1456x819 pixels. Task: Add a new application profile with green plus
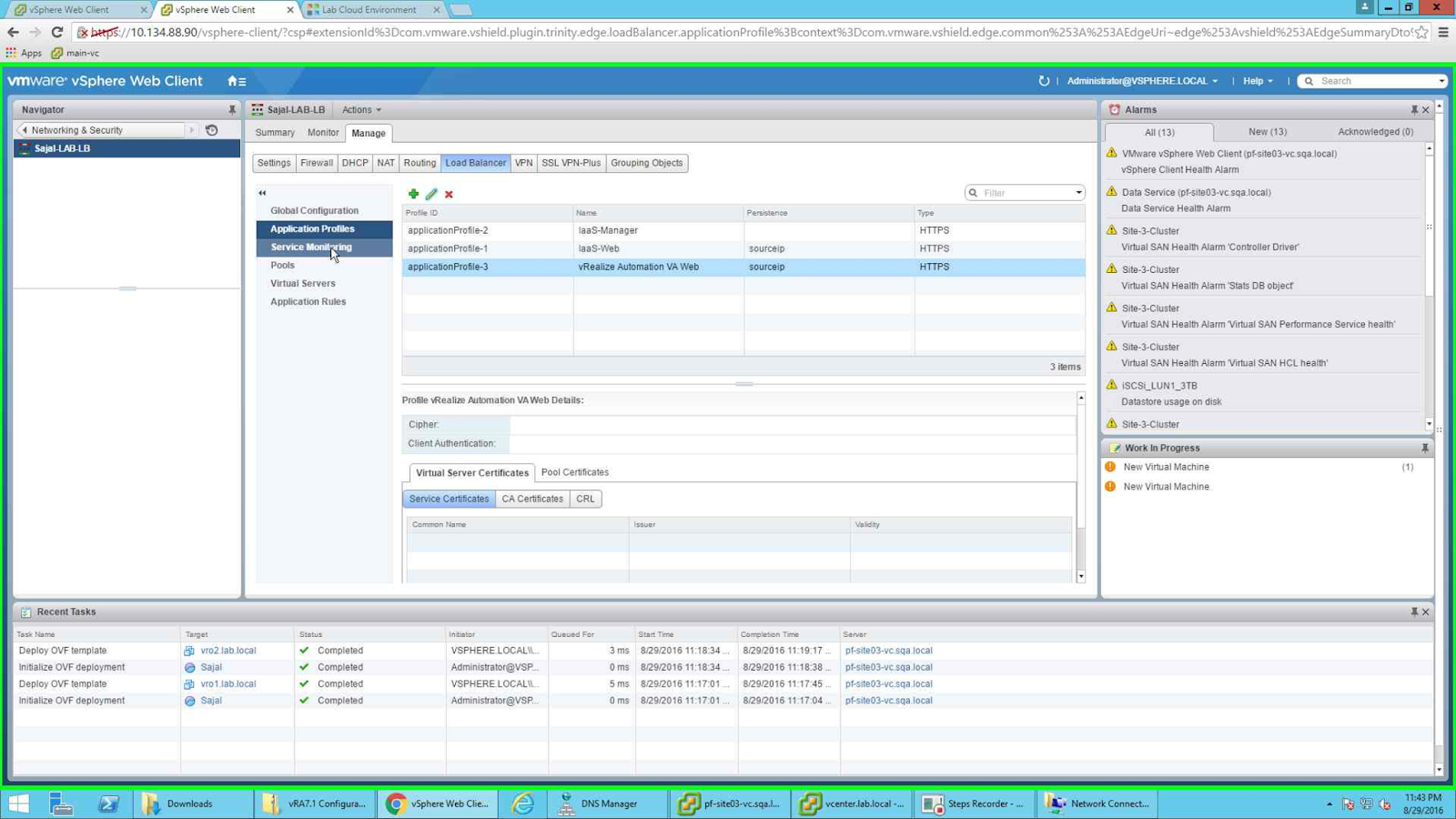(x=413, y=194)
